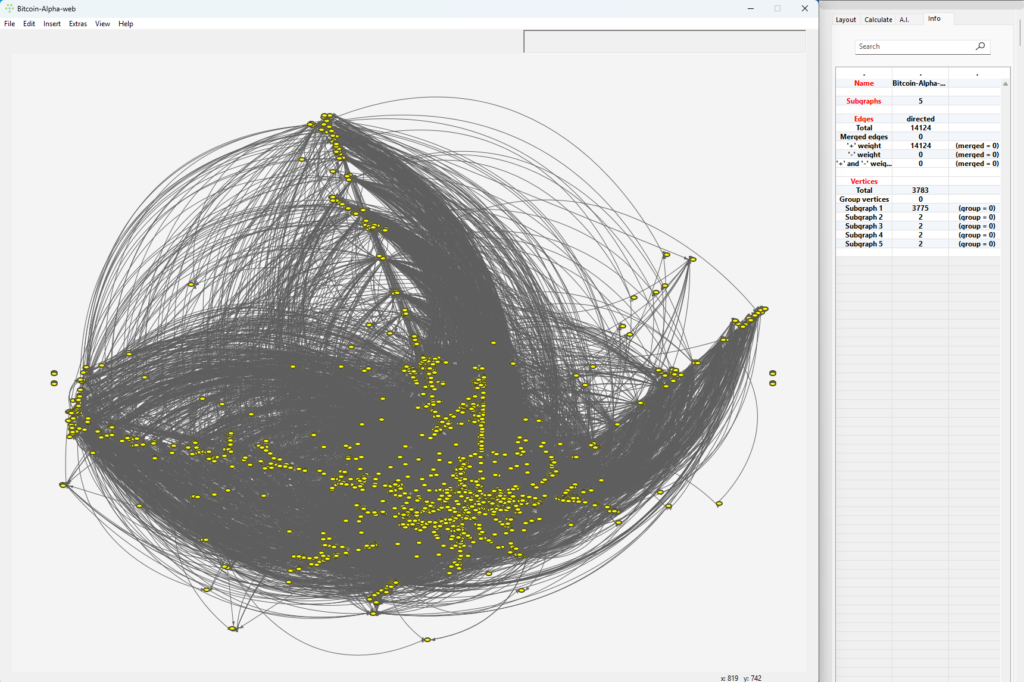Click the red Edges heading in the table
Image resolution: width=1024 pixels, height=682 pixels.
point(864,119)
